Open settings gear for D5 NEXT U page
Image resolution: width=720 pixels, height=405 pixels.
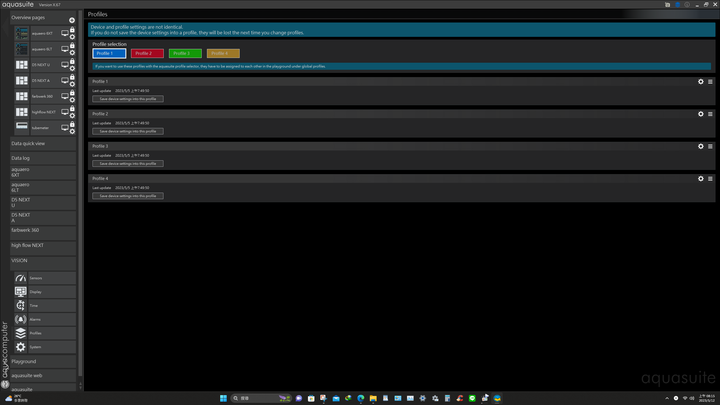pos(72,68)
